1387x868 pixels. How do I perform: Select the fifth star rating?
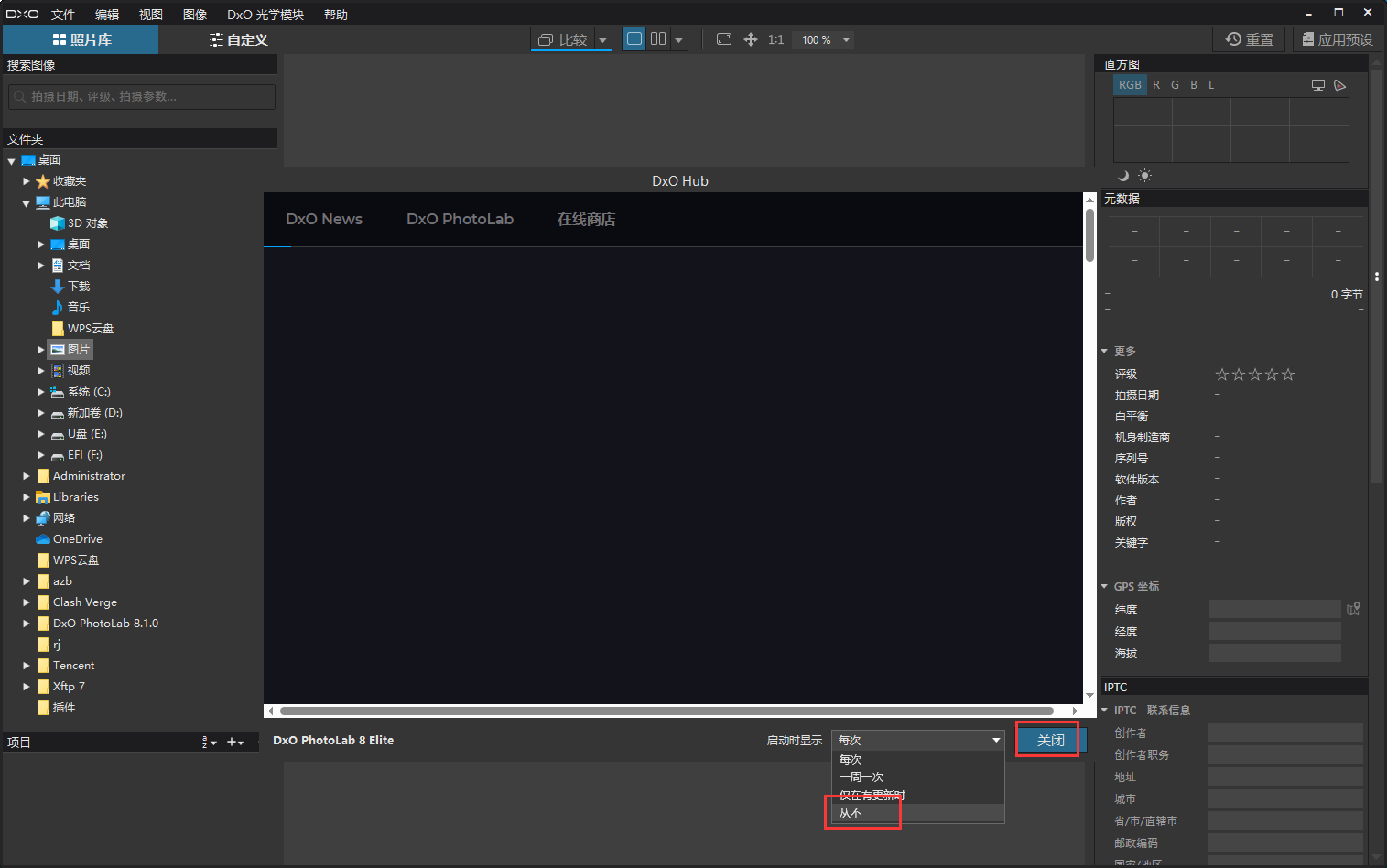click(x=1288, y=374)
